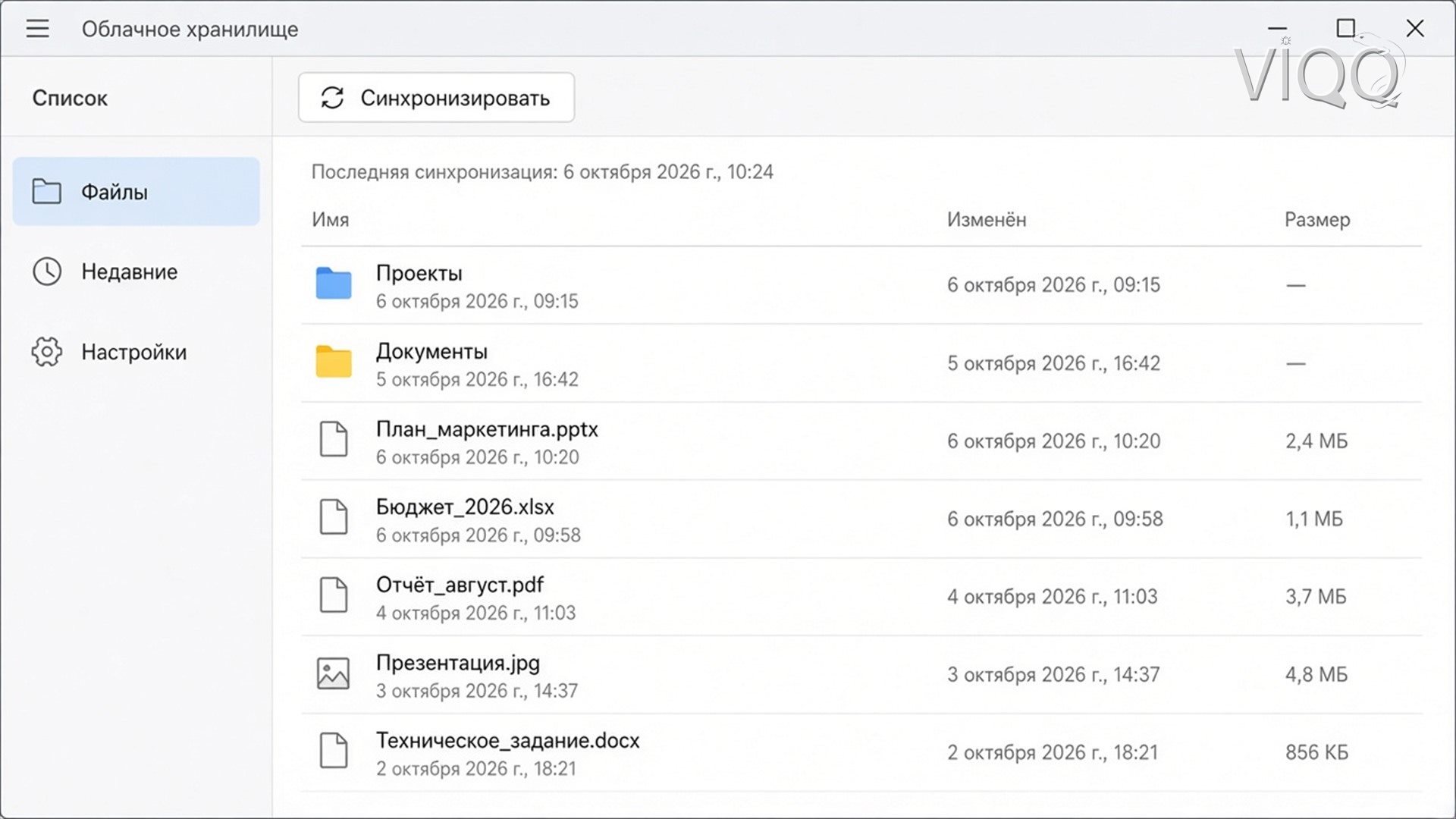Click the 3,7 МБ size value

pos(1316,597)
